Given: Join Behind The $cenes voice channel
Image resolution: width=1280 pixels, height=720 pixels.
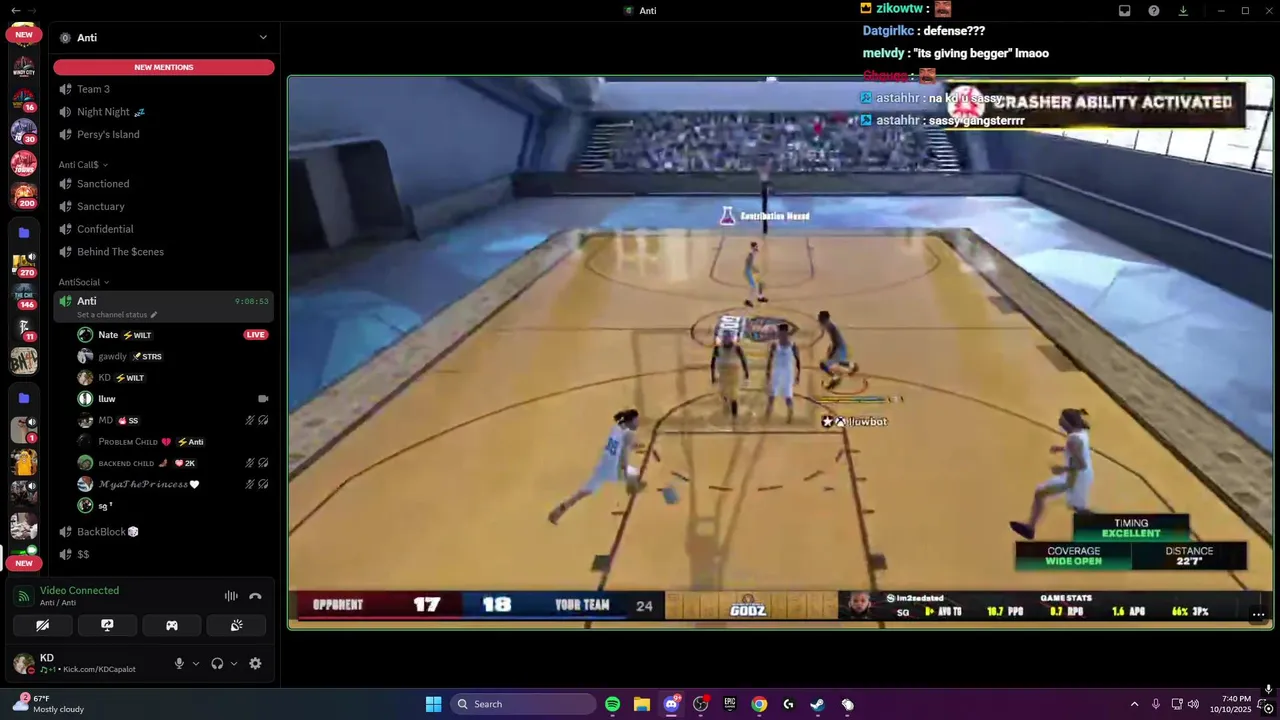Looking at the screenshot, I should tap(164, 252).
